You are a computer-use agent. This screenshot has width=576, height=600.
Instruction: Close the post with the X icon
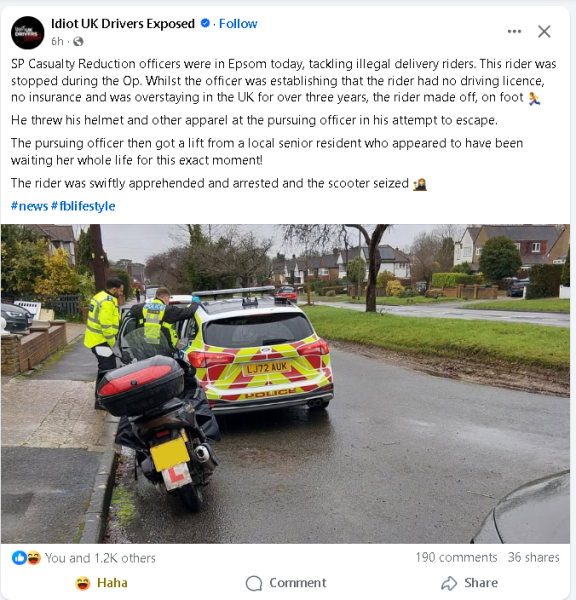click(544, 31)
